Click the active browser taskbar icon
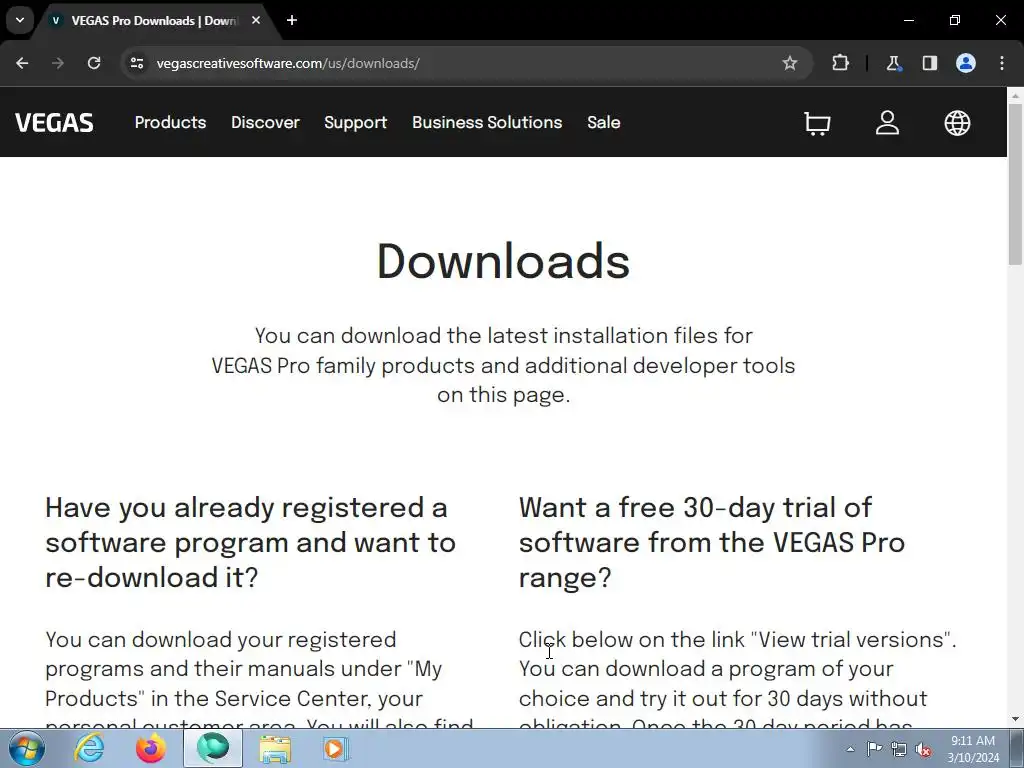Viewport: 1024px width, 768px height. (x=213, y=748)
